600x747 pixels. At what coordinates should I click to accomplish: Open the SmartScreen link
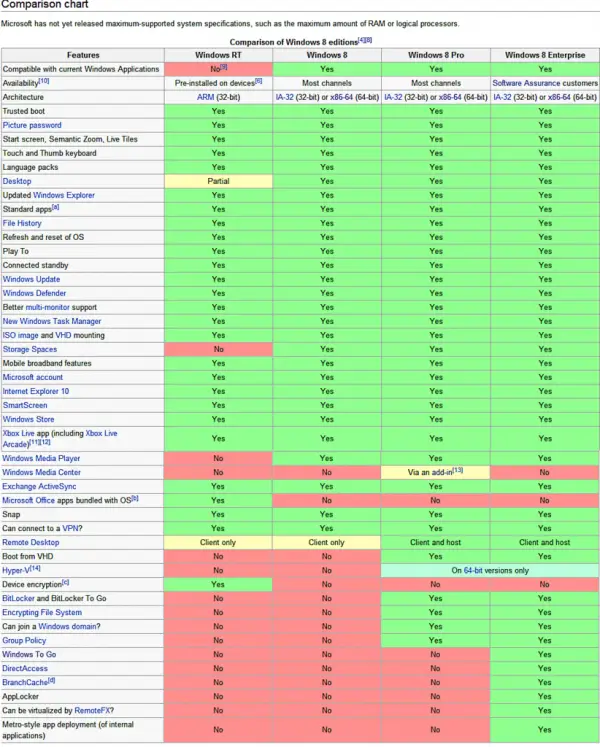click(x=25, y=405)
